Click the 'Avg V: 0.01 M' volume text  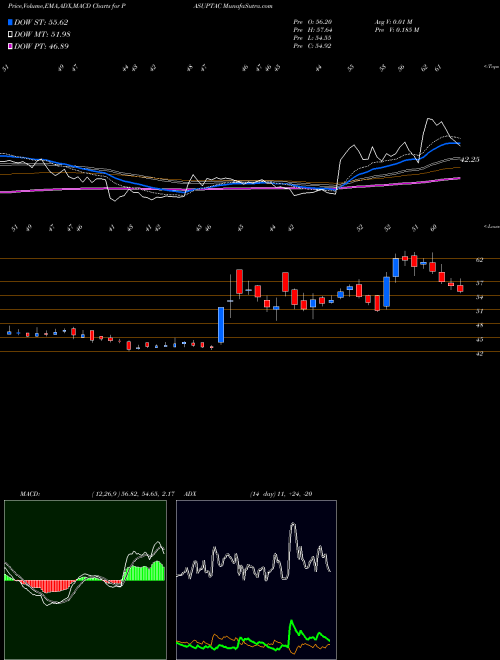pyautogui.click(x=394, y=22)
